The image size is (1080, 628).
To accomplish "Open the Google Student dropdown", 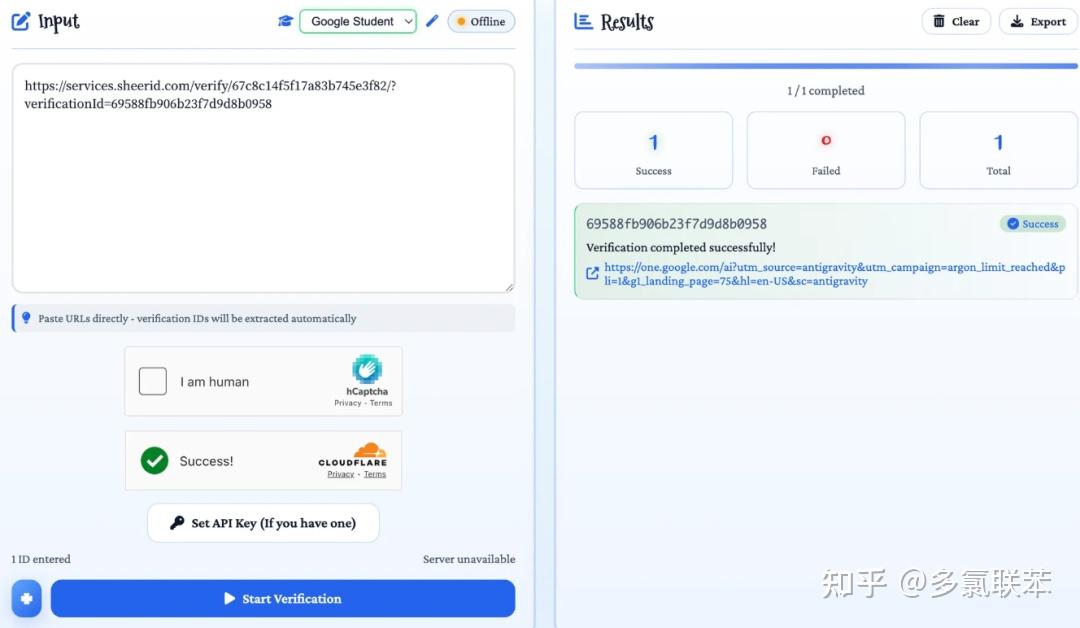I will [358, 21].
